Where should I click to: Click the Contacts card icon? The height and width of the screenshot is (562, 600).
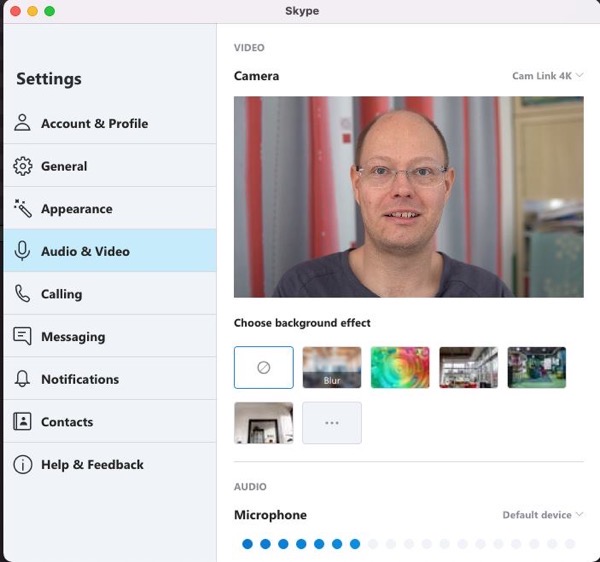click(22, 421)
